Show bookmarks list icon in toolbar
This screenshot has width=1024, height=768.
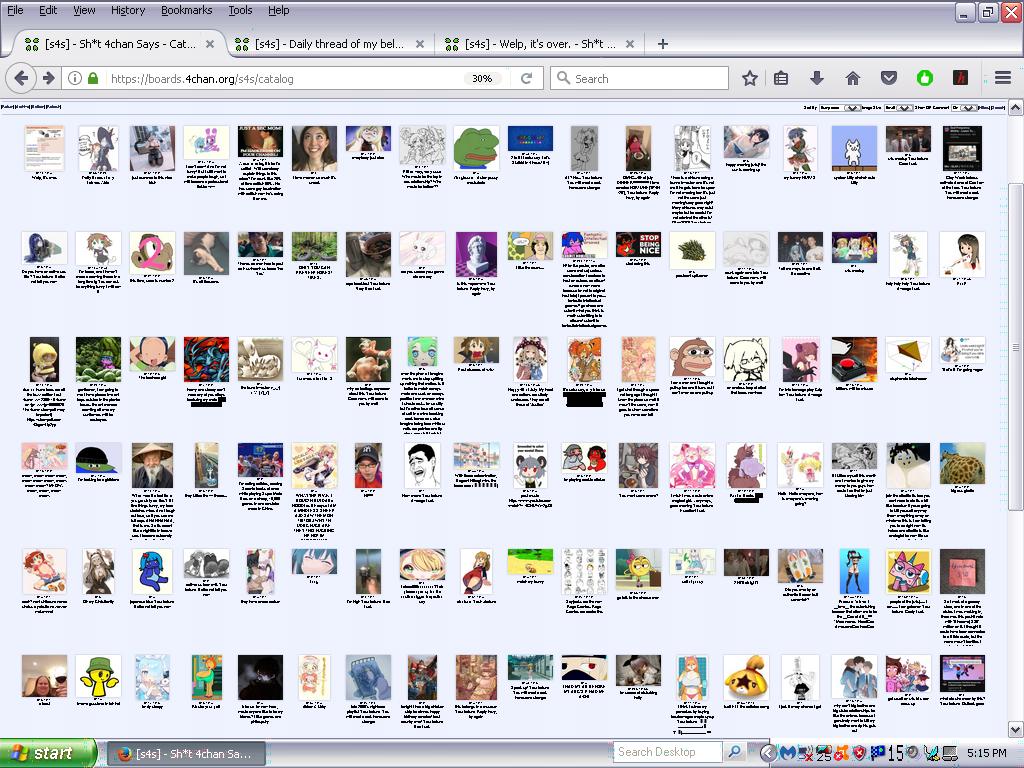click(x=782, y=78)
